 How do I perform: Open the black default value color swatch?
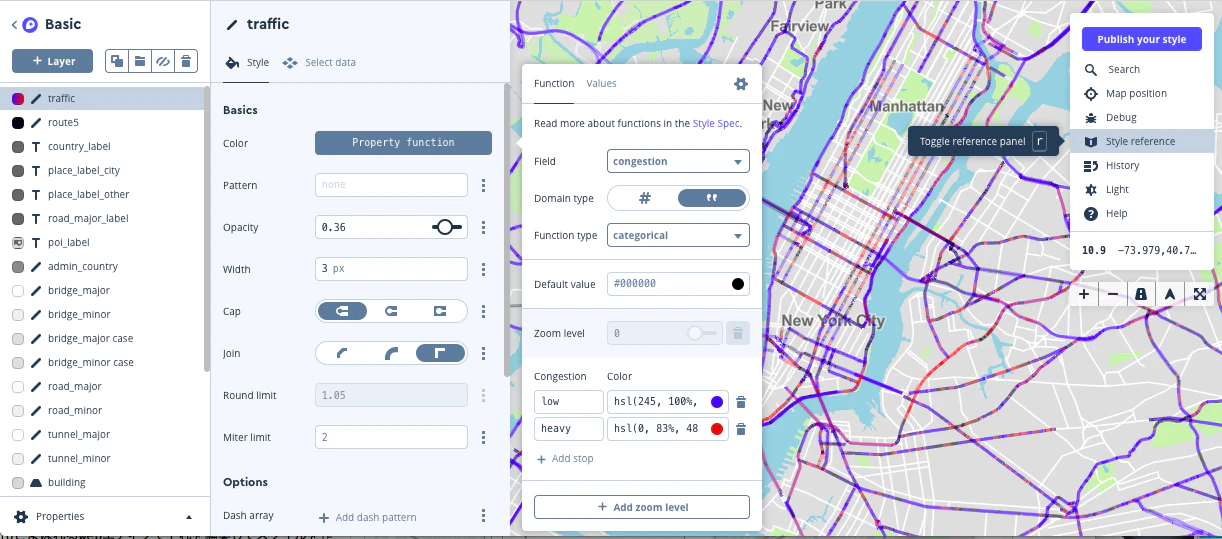point(738,284)
